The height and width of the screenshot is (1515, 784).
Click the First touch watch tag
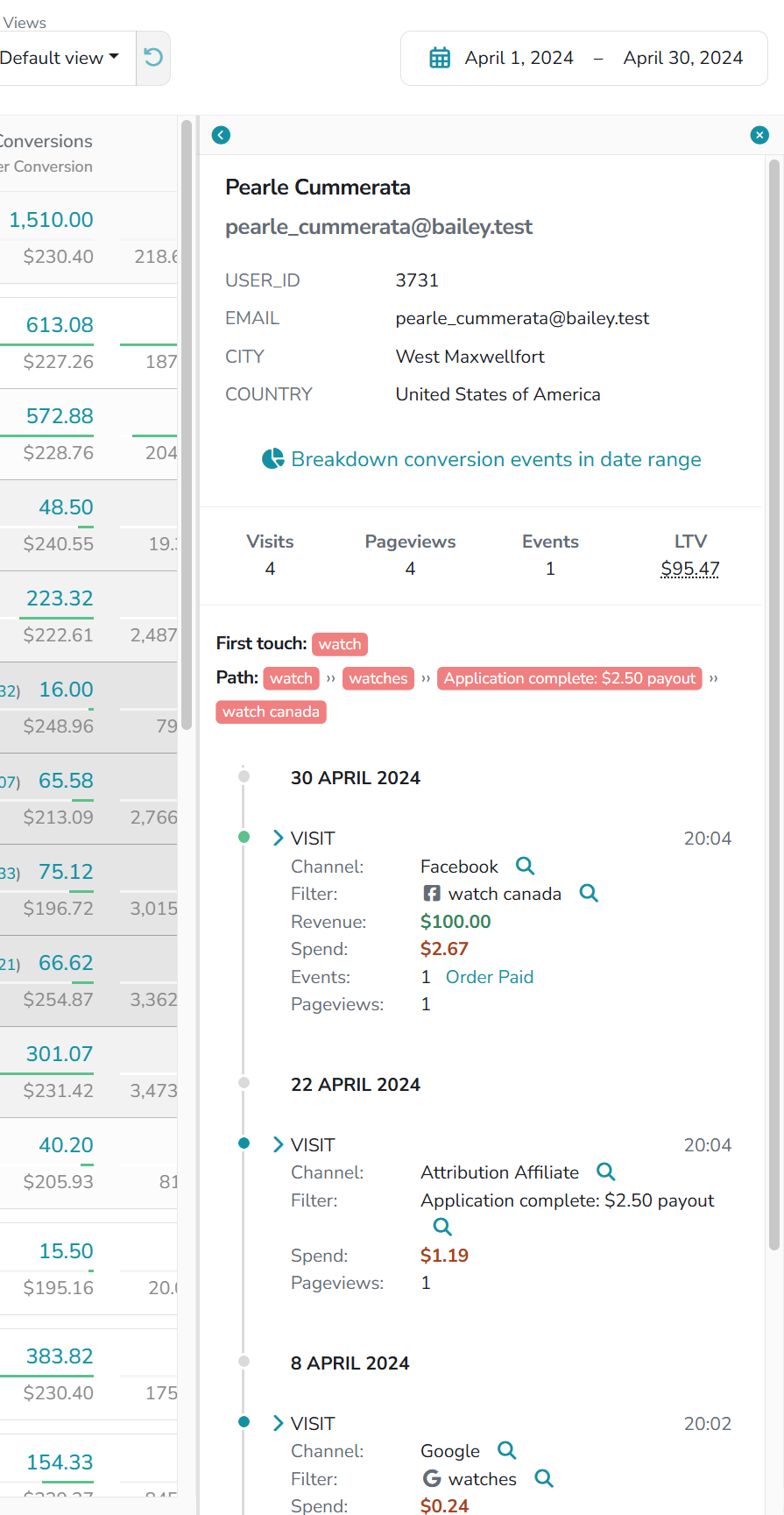click(340, 644)
